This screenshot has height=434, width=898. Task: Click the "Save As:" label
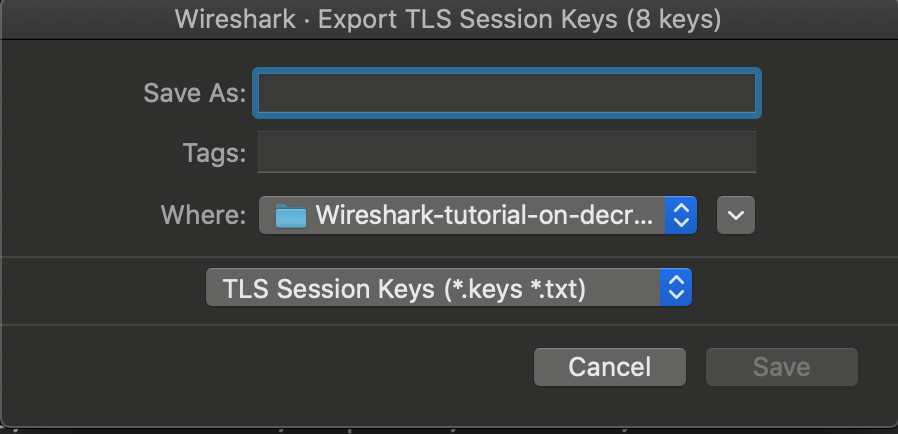pyautogui.click(x=194, y=93)
